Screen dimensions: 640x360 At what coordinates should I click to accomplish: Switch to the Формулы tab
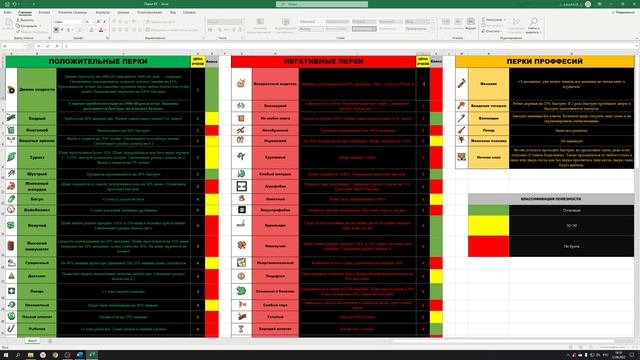coord(102,13)
